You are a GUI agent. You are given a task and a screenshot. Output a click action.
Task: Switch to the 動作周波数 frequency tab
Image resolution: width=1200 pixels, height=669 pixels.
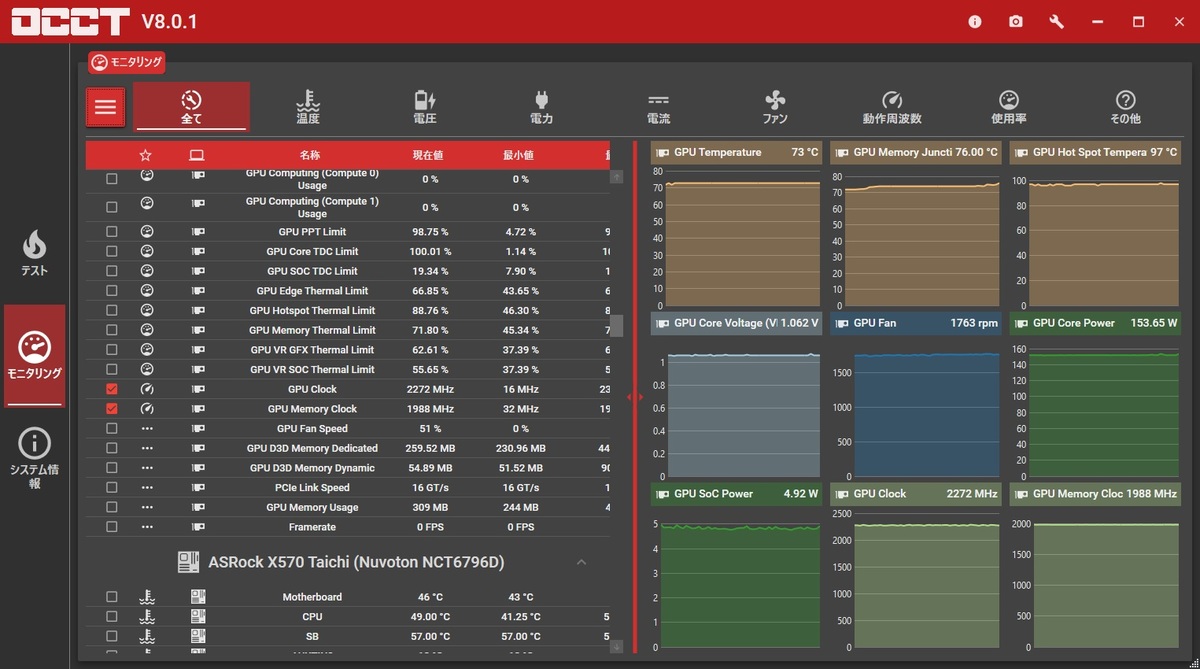coord(892,107)
